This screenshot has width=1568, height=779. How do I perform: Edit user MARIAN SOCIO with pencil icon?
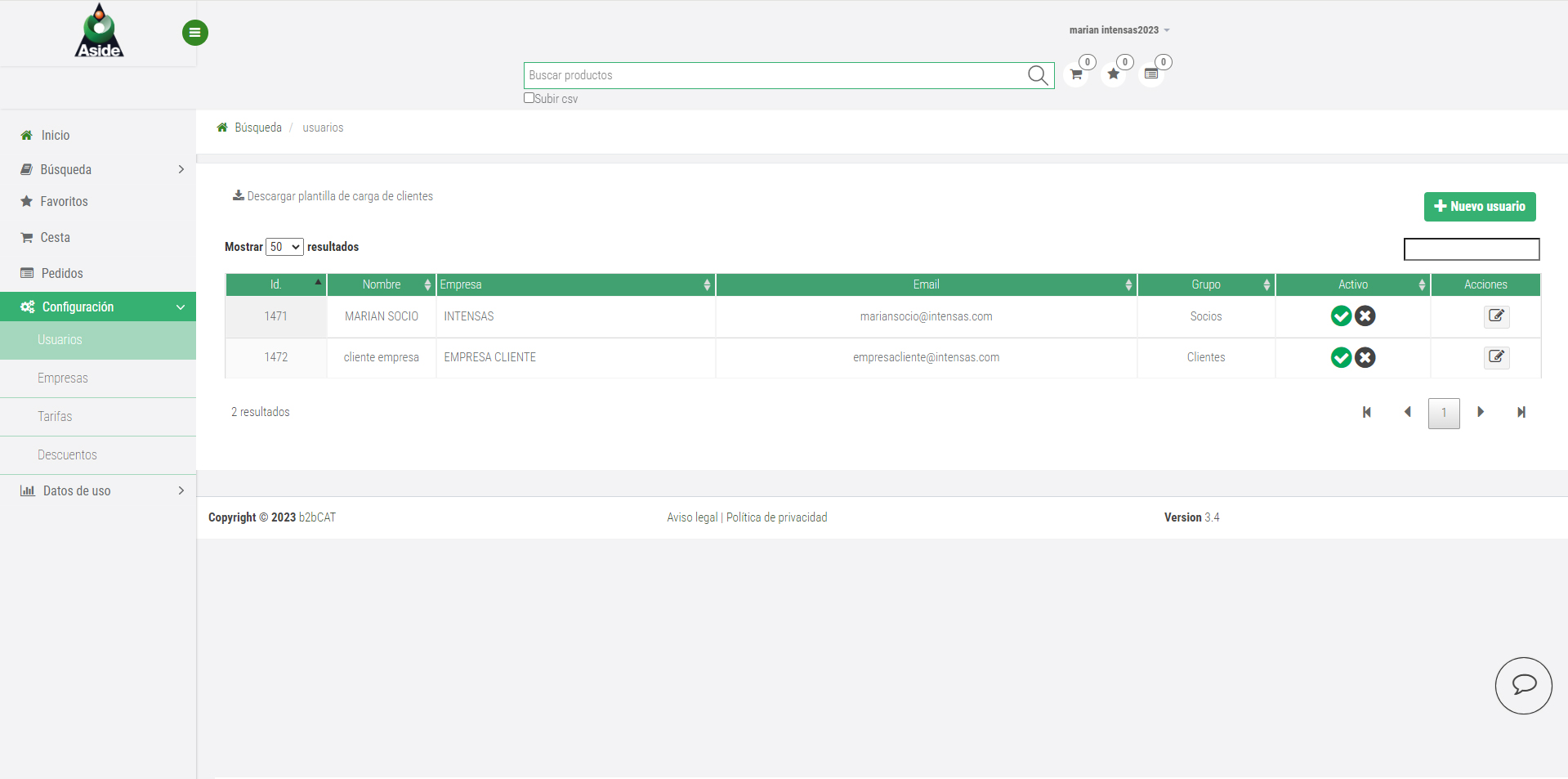click(x=1496, y=316)
